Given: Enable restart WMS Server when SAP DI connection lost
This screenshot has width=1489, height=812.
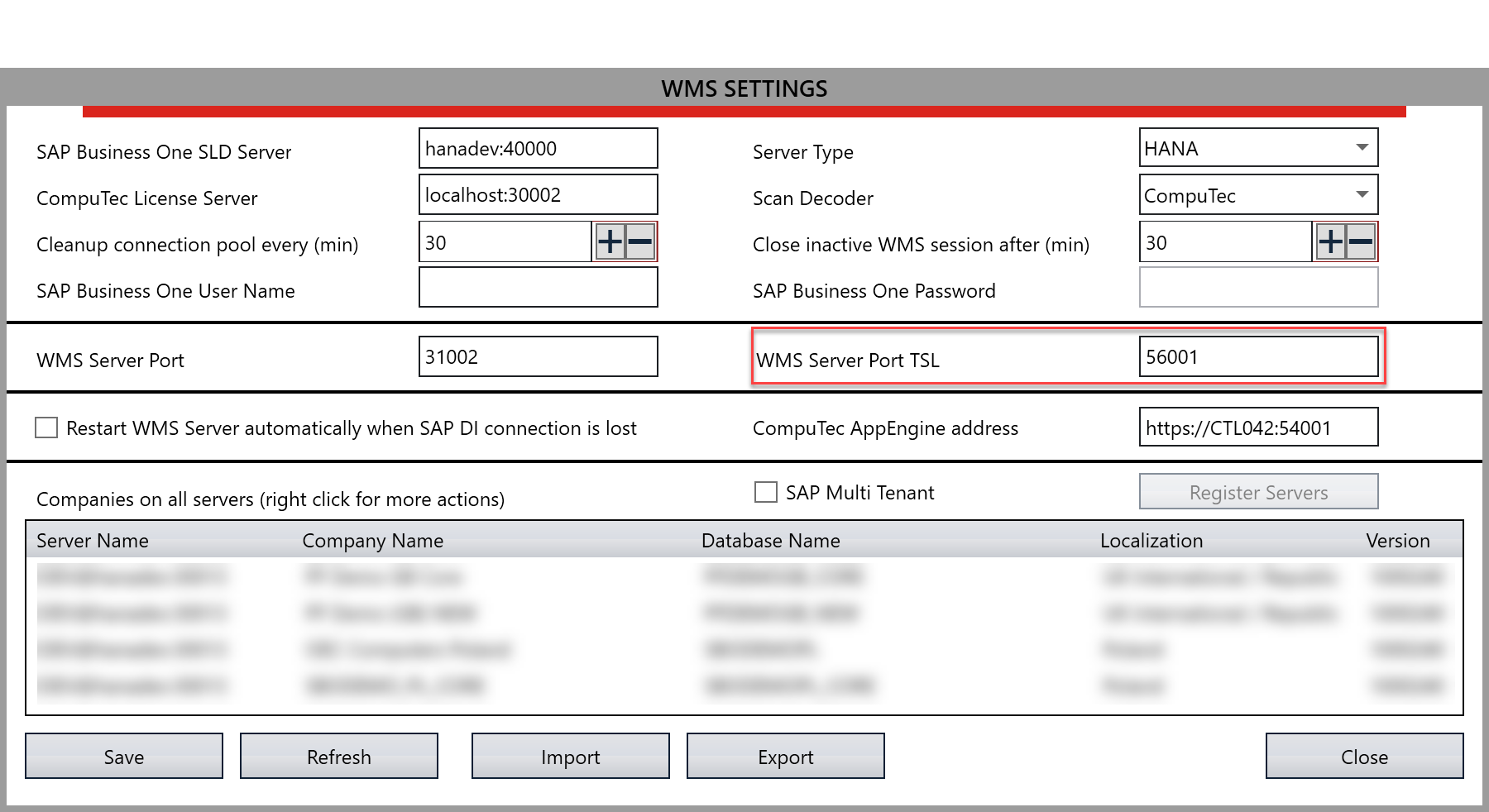Looking at the screenshot, I should point(45,427).
